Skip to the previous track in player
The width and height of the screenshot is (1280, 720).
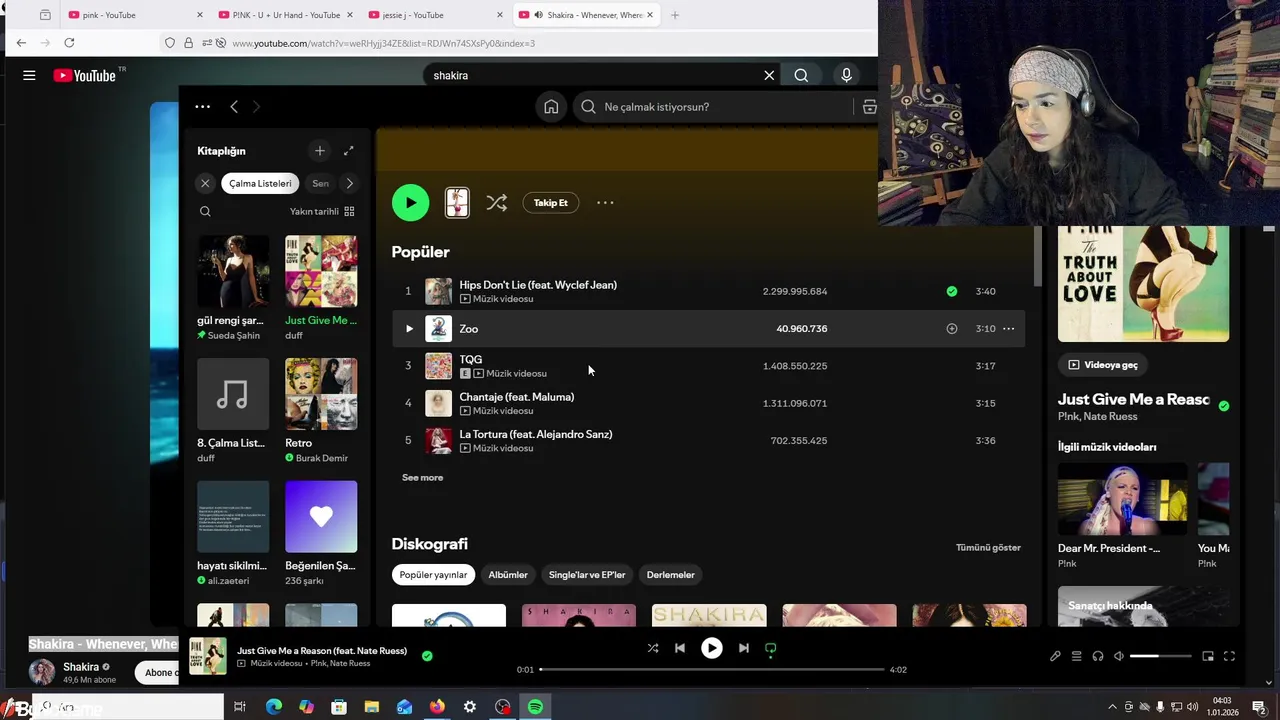click(680, 648)
